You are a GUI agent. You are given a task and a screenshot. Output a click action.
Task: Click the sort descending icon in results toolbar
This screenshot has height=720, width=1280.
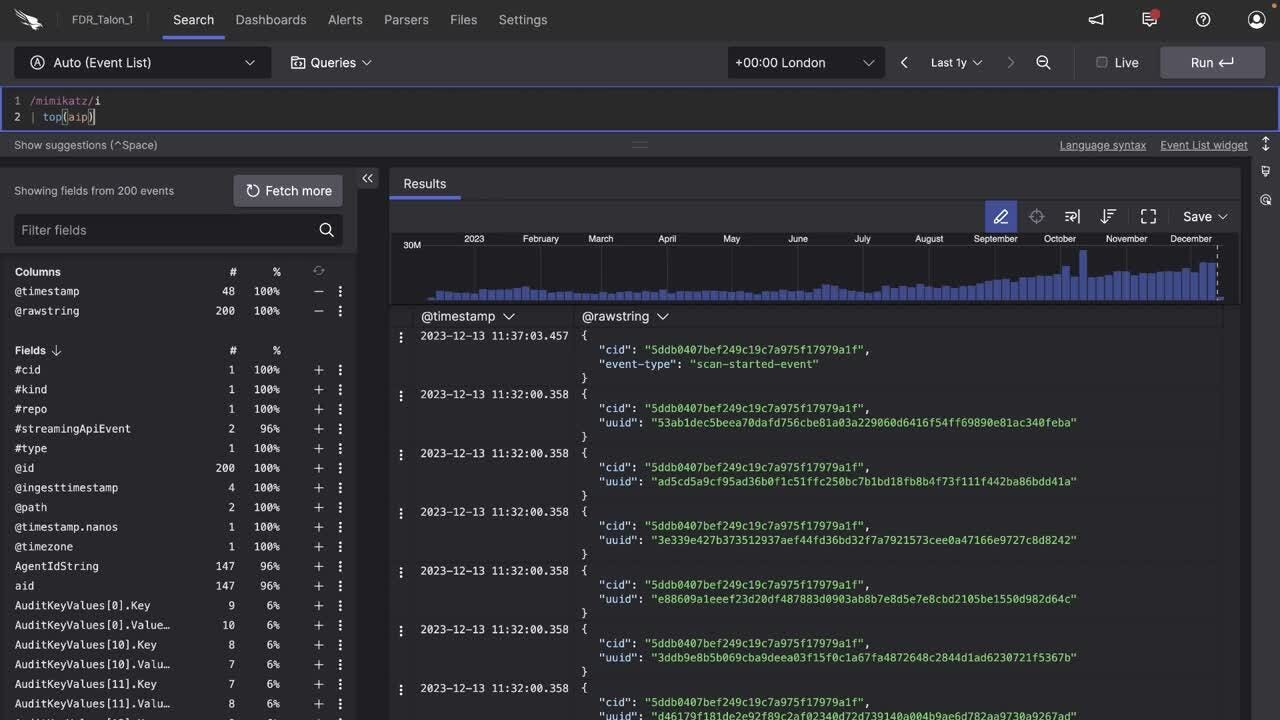[x=1107, y=216]
